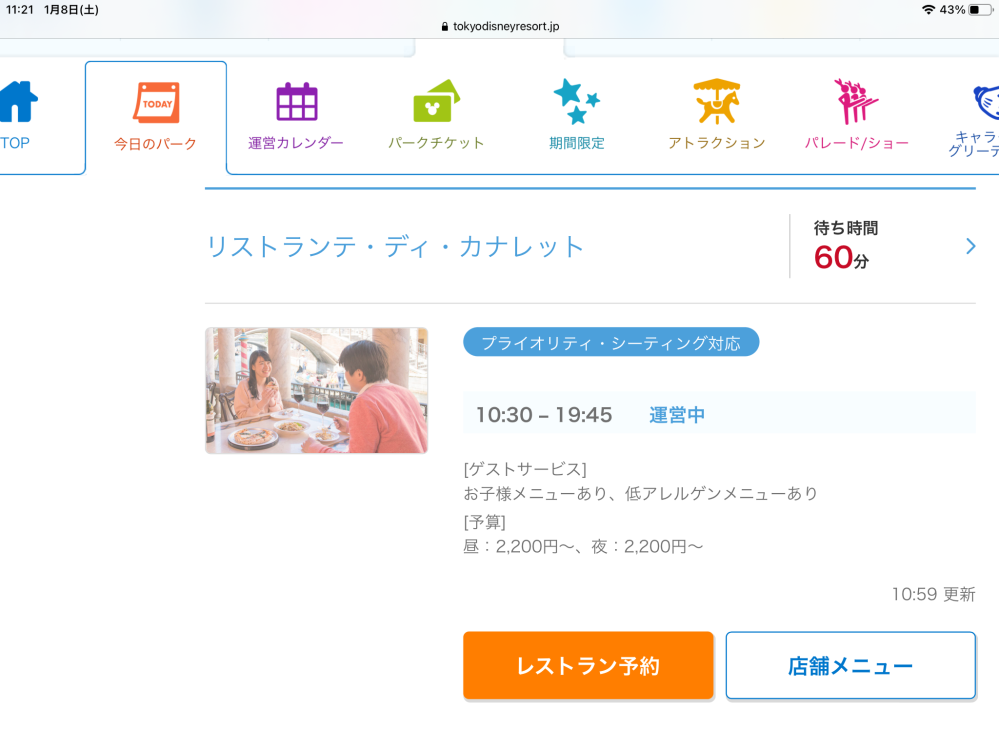Tap the Wi-Fi status icon
Screen dimensions: 999x749
(x=928, y=10)
